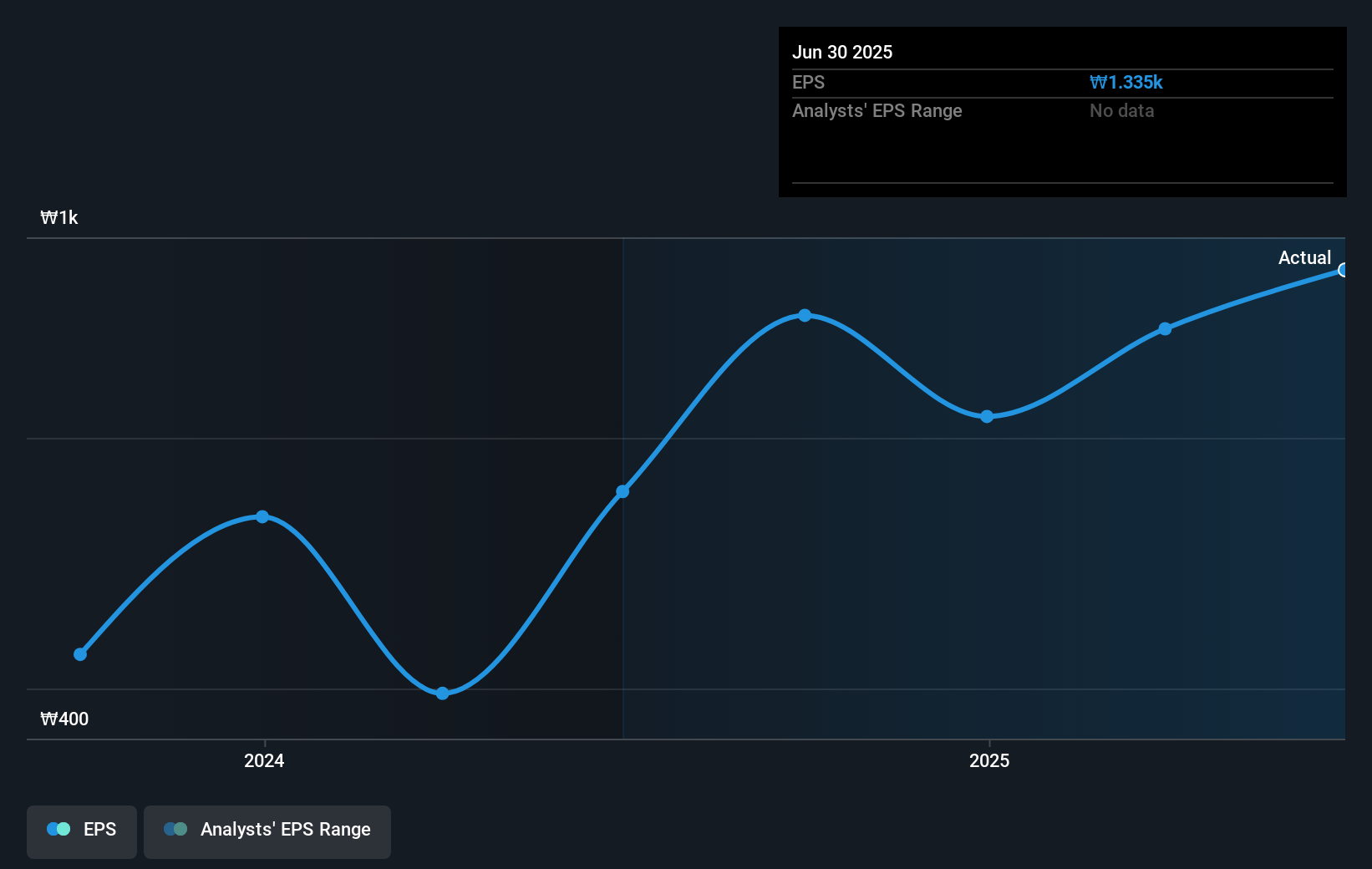Toggle the Analysts' EPS Range series
1372x869 pixels.
click(267, 831)
